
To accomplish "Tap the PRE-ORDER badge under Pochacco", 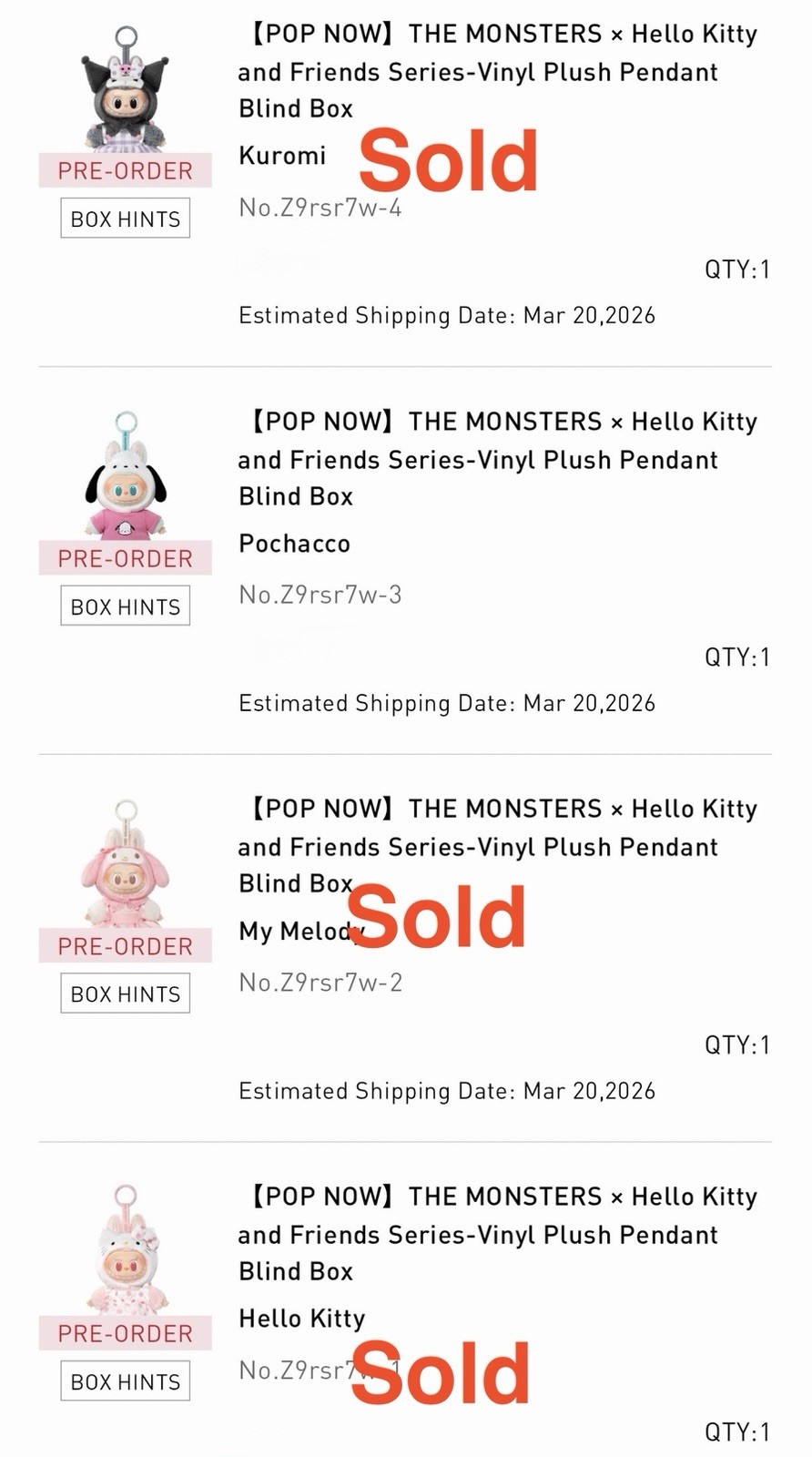I will (126, 558).
